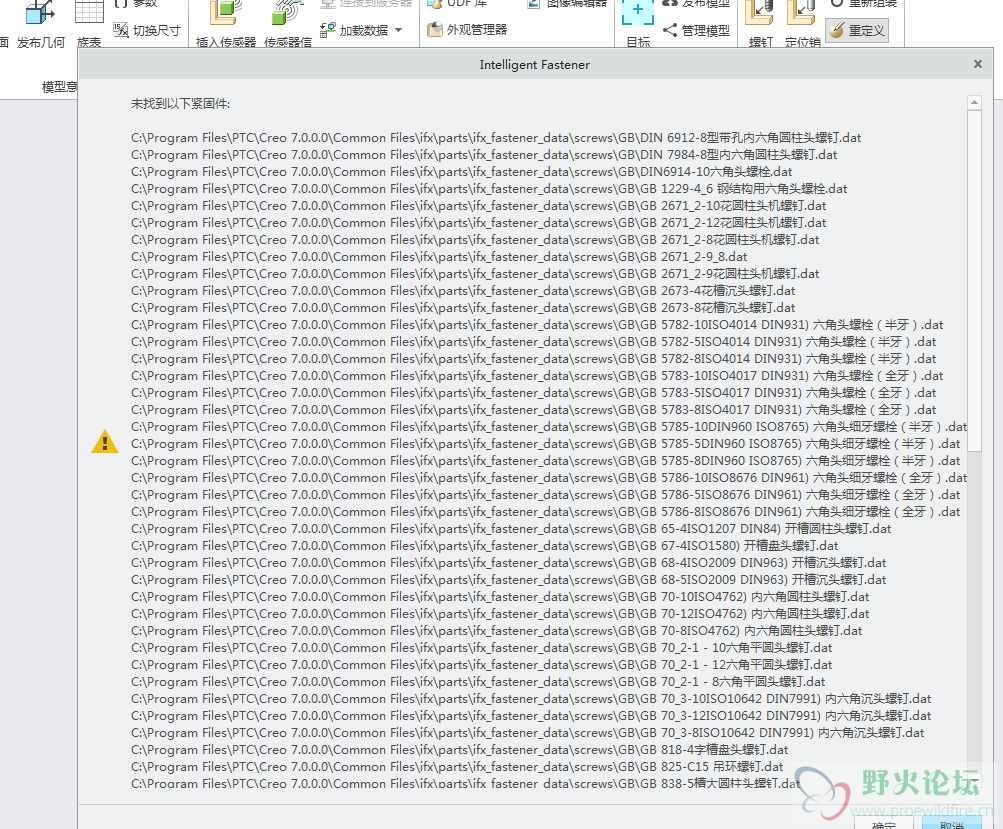Viewport: 1003px width, 829px height.
Task: Click the row 'GB 5785-8DIN960 ISO8765) 六角头细牙螺栓(半牙).dat'
Action: pos(546,461)
